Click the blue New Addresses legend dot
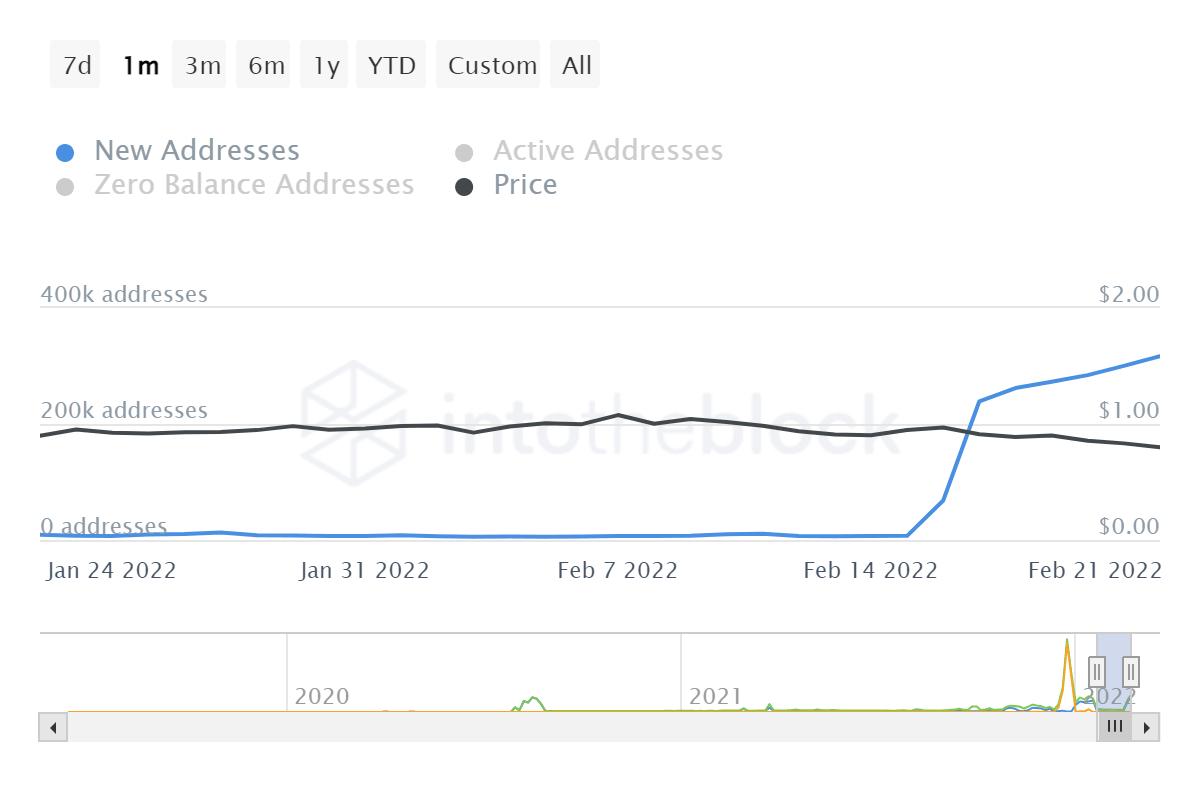The height and width of the screenshot is (800, 1200). tap(66, 151)
